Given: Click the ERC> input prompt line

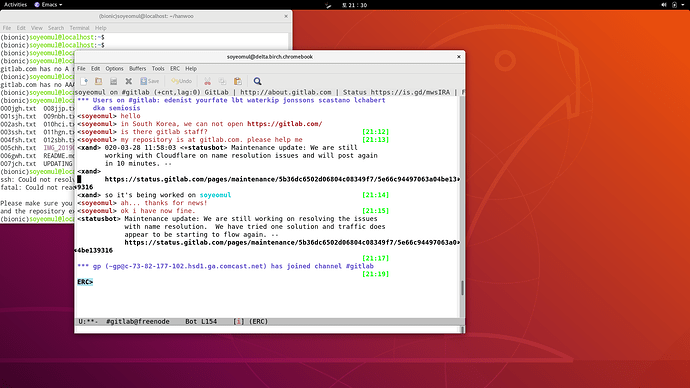Looking at the screenshot, I should (85, 282).
